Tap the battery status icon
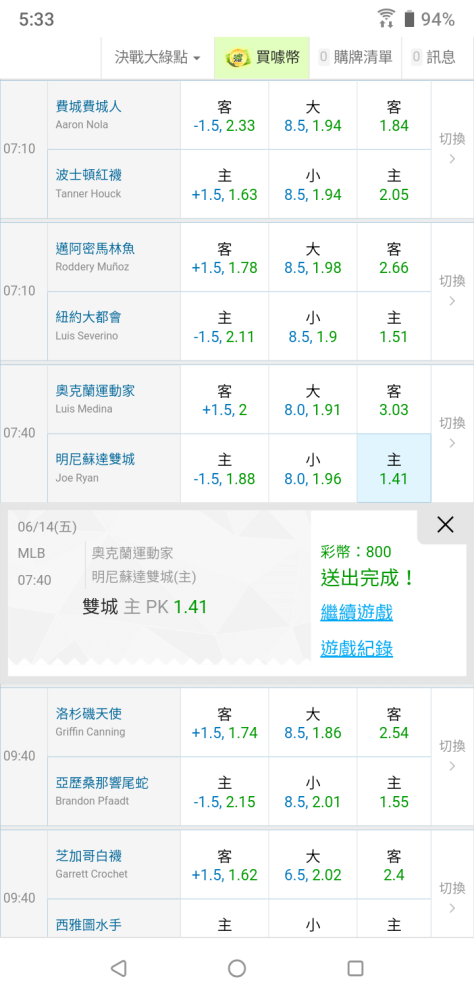Screen dimensions: 474x1000 coord(409,18)
